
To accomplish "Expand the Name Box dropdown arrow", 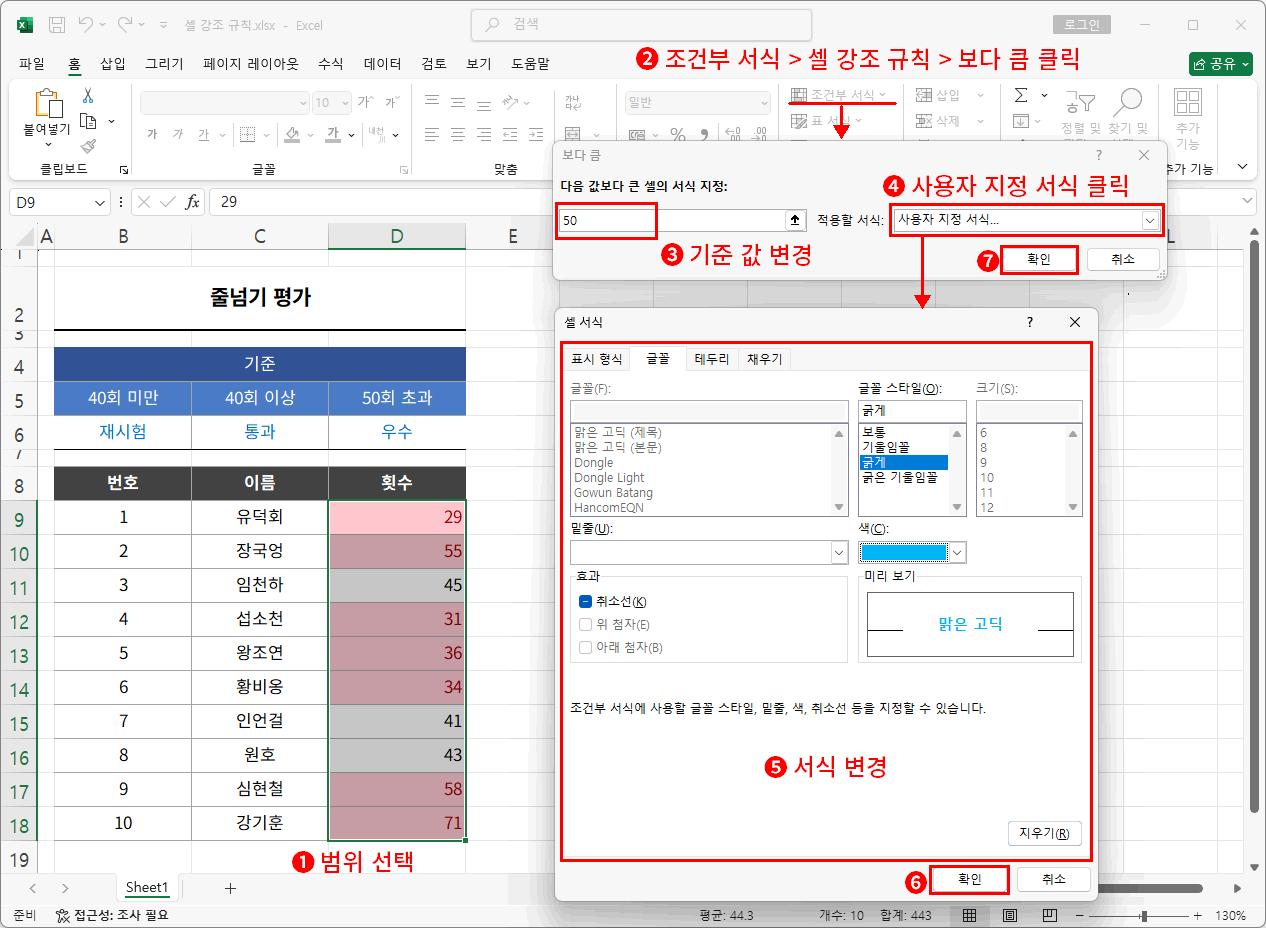I will pos(100,202).
